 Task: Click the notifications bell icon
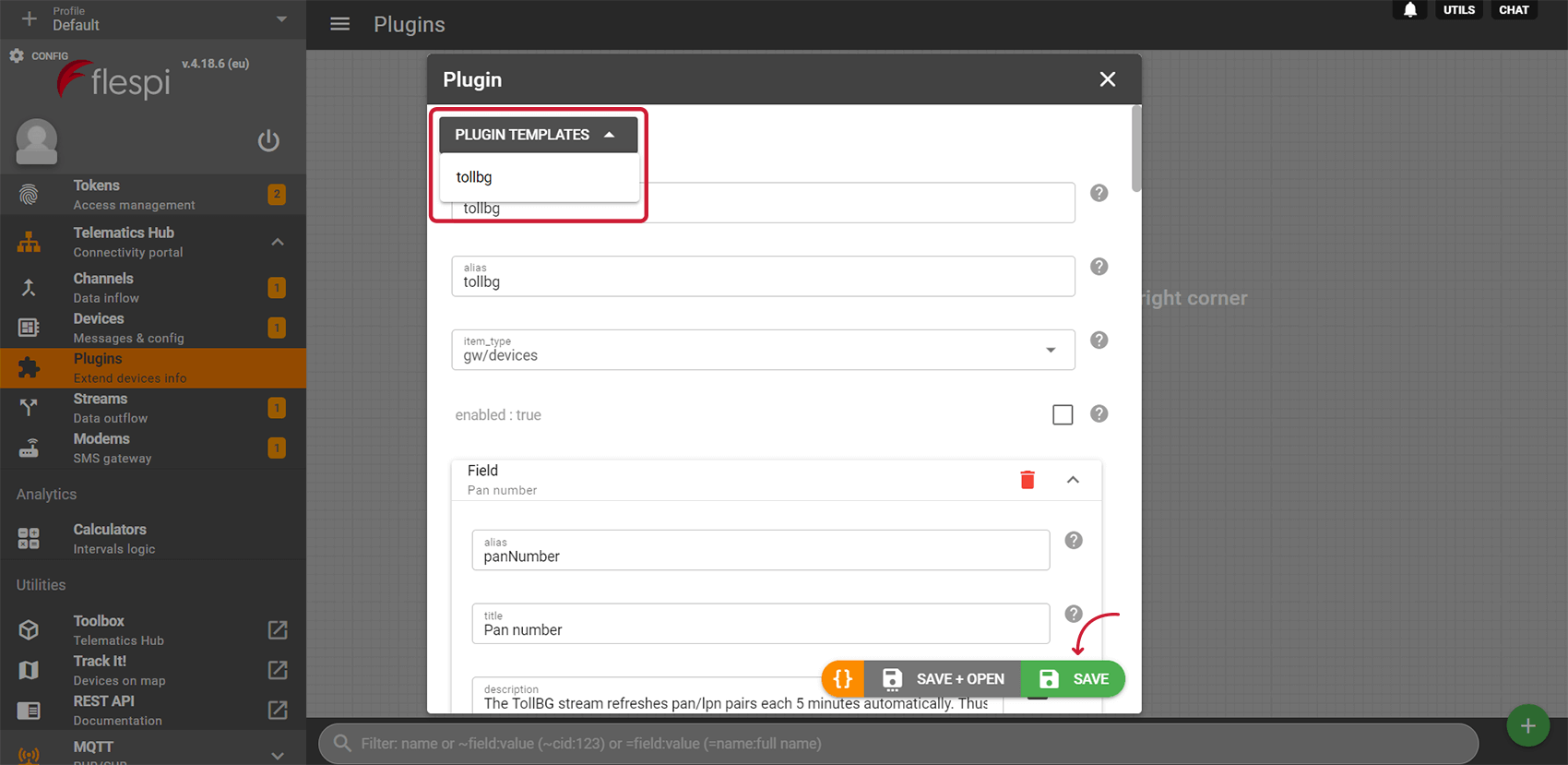(1410, 10)
